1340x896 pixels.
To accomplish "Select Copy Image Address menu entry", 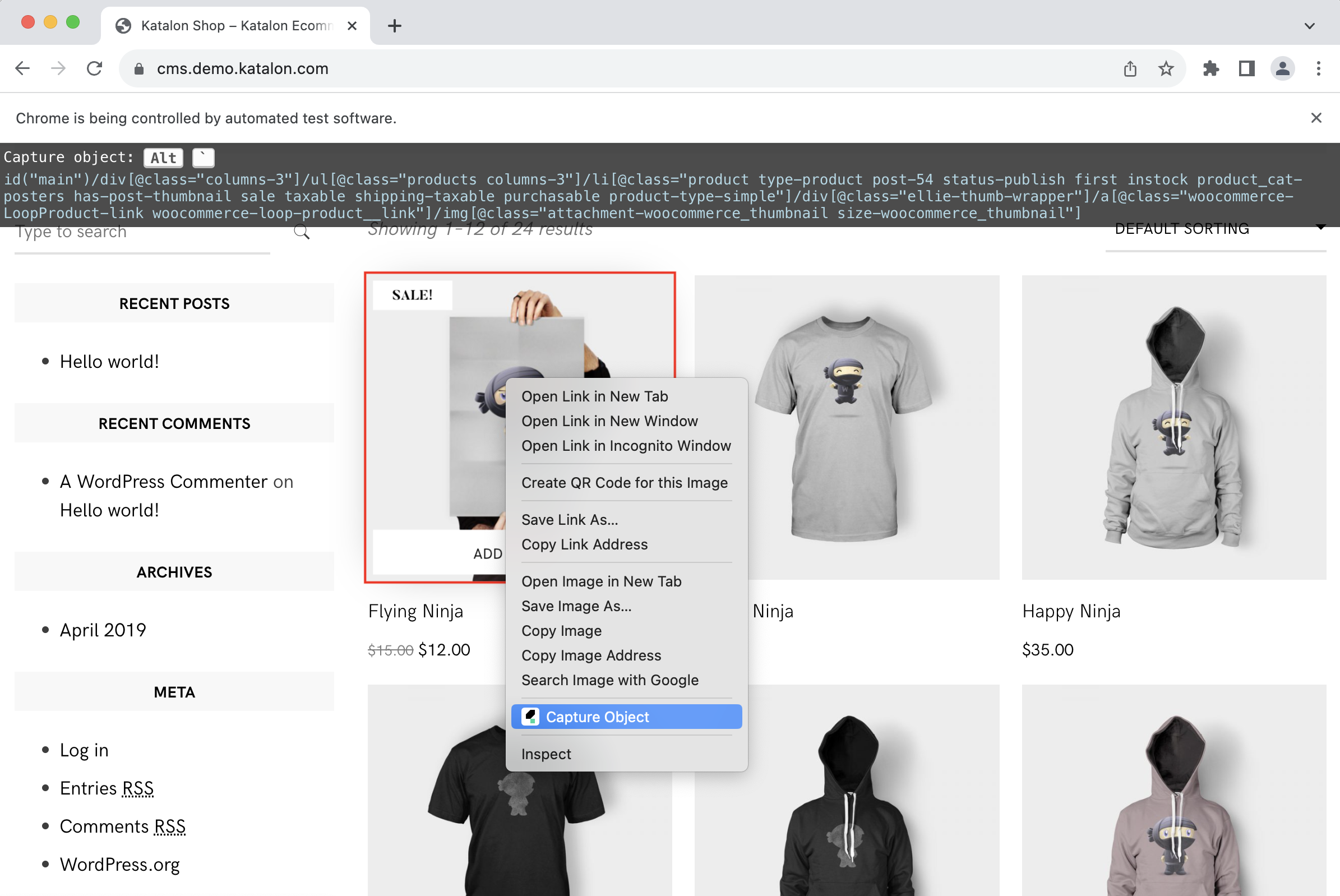I will coord(591,655).
